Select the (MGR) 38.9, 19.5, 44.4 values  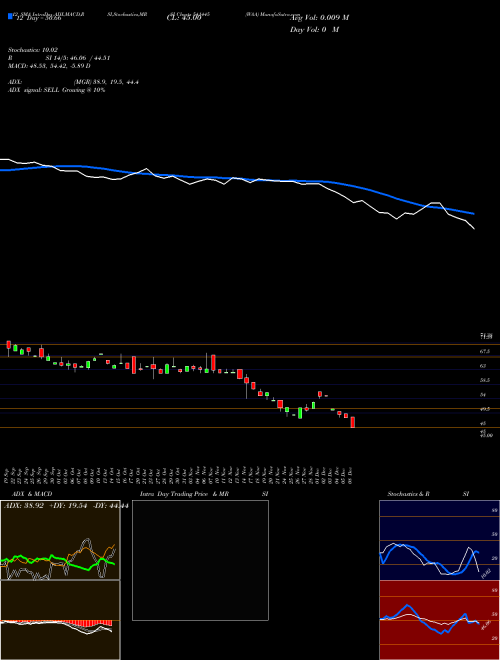(106, 82)
